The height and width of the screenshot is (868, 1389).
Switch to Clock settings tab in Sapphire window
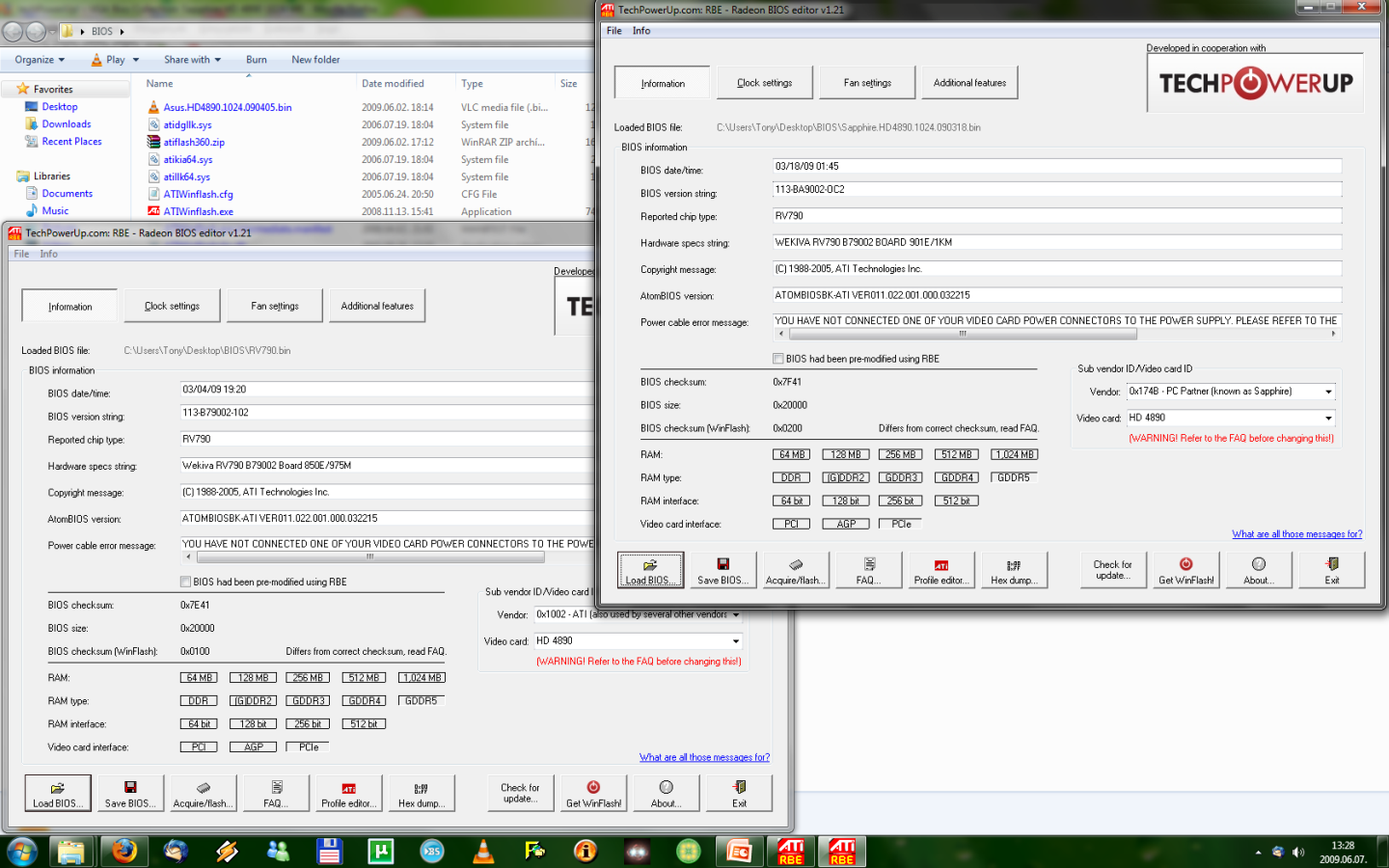coord(765,83)
